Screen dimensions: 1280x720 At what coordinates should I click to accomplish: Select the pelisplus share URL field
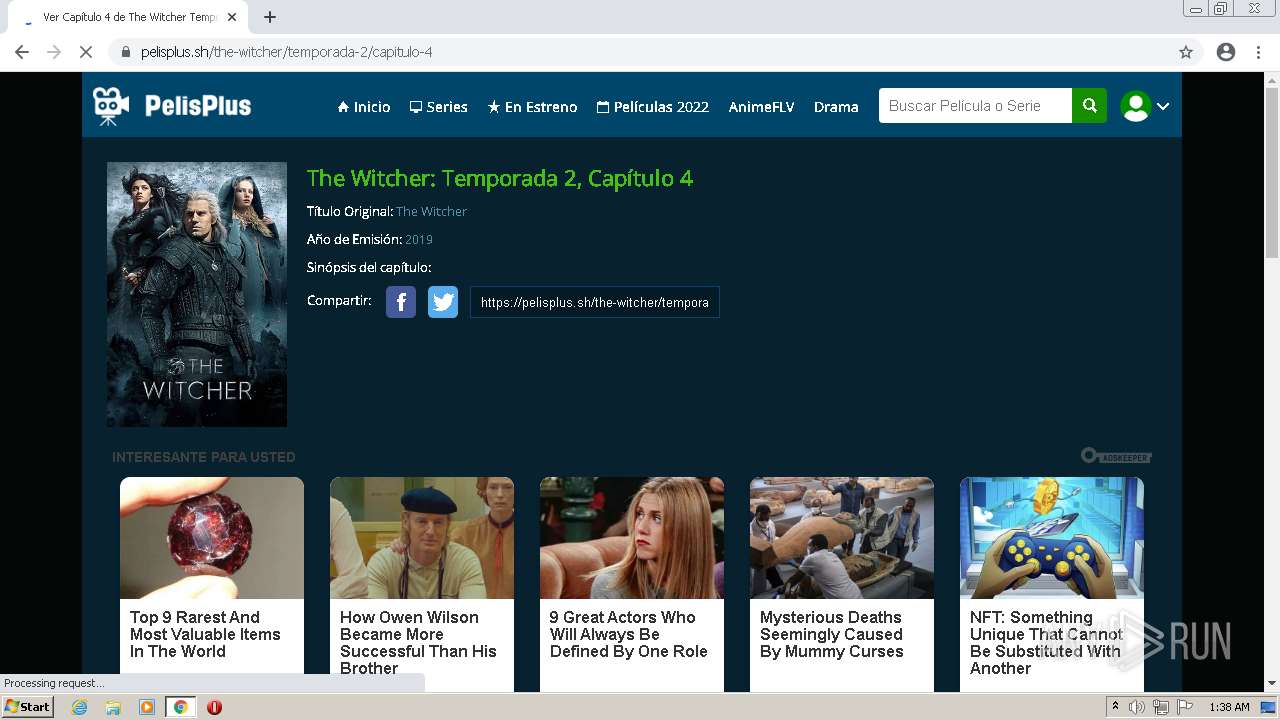click(595, 302)
